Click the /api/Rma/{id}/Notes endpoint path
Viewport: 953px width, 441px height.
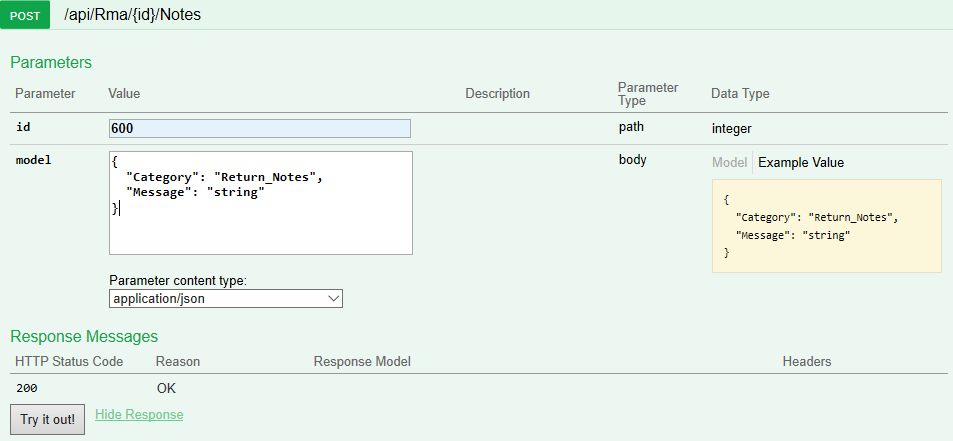(132, 15)
